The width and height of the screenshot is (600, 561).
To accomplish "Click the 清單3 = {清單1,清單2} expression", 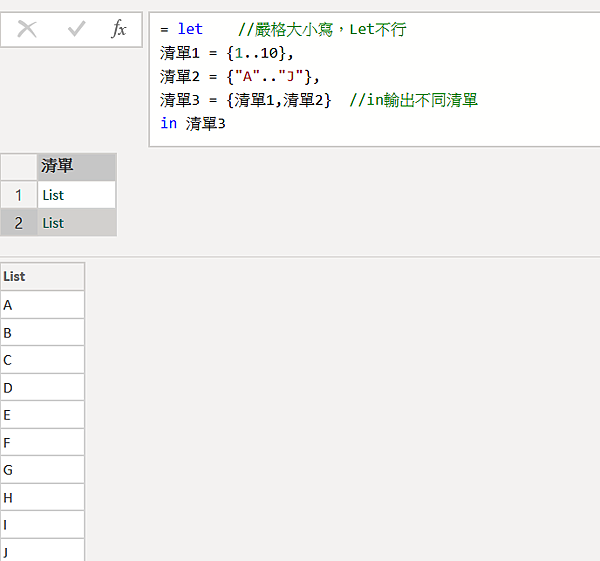I will (x=245, y=100).
